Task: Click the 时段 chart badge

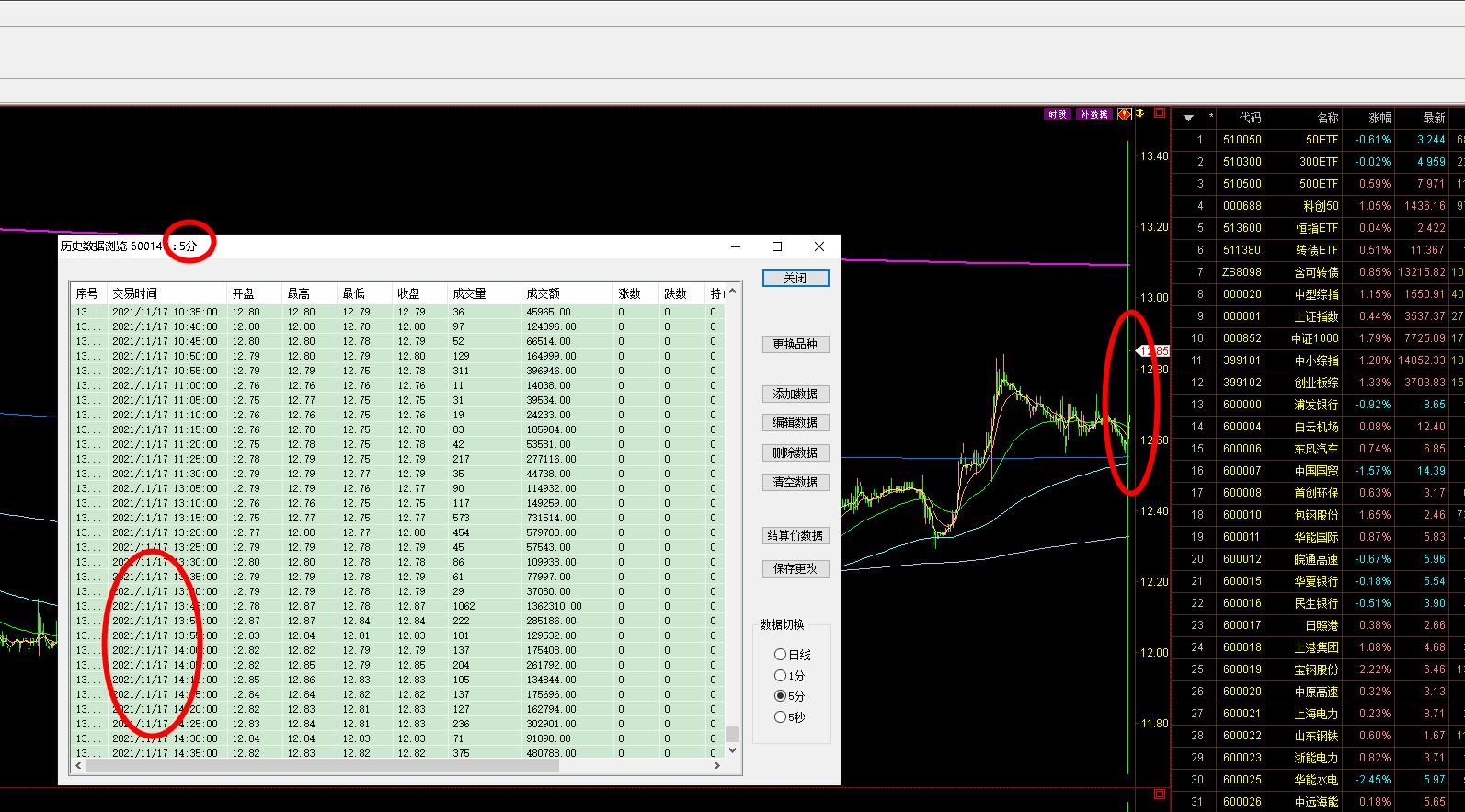Action: click(1058, 114)
